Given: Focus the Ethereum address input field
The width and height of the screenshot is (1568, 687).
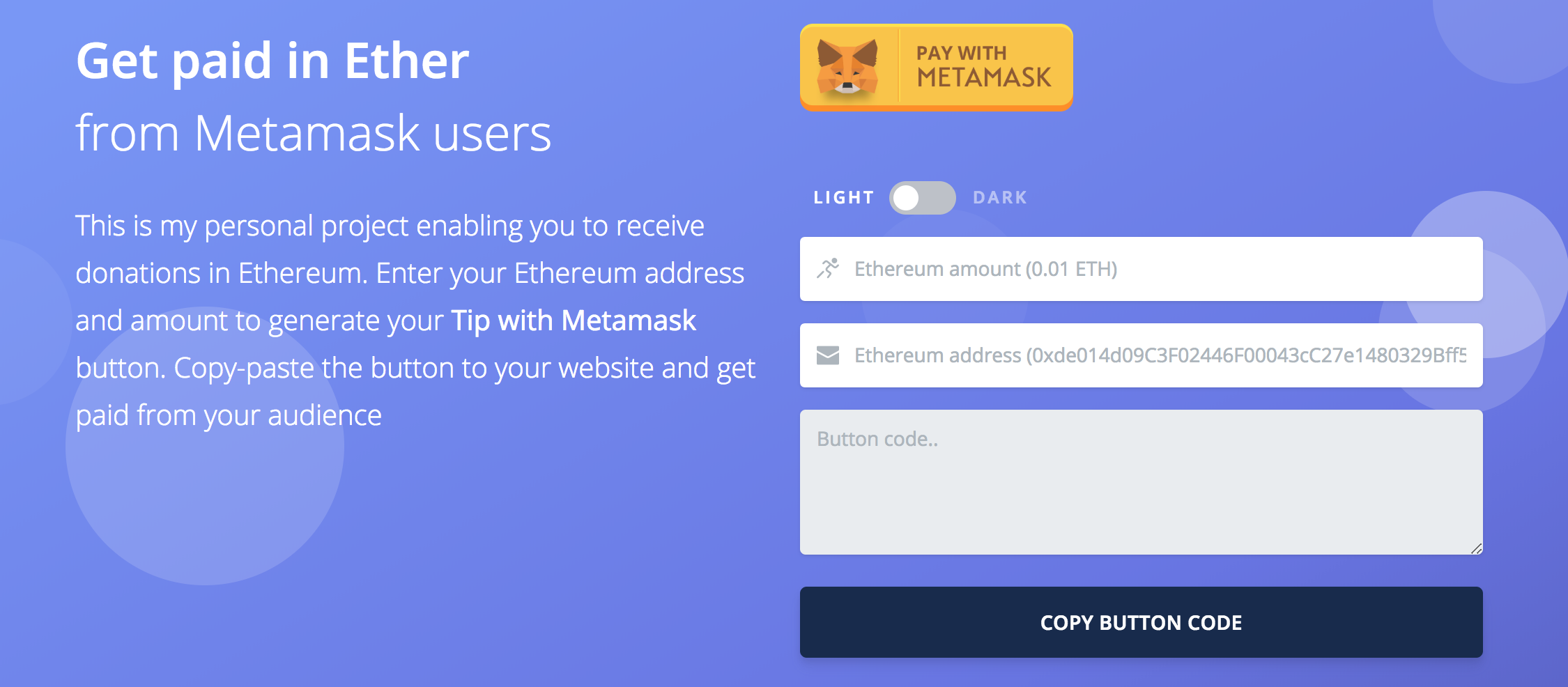Looking at the screenshot, I should click(1141, 355).
